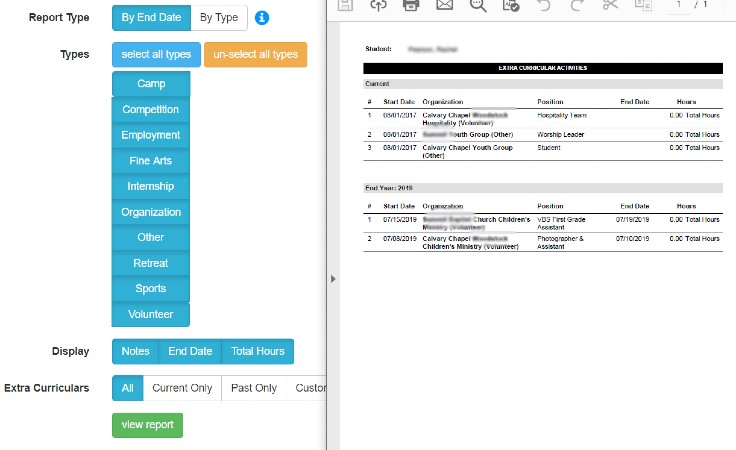
Task: Click the green view report button
Action: pos(147,425)
